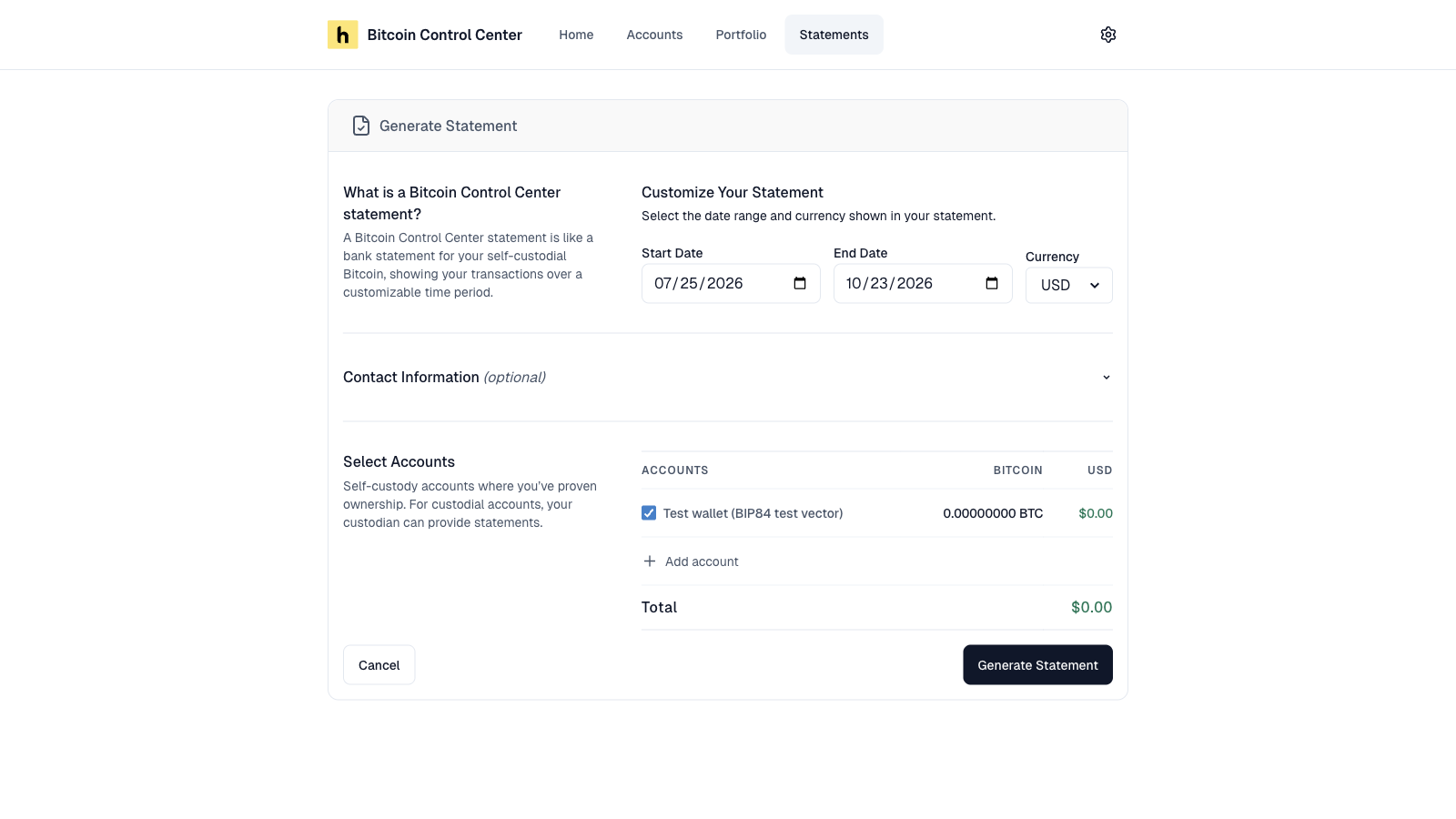Screen dimensions: 1456x819
Task: Click the Total row label
Action: pyautogui.click(x=659, y=607)
